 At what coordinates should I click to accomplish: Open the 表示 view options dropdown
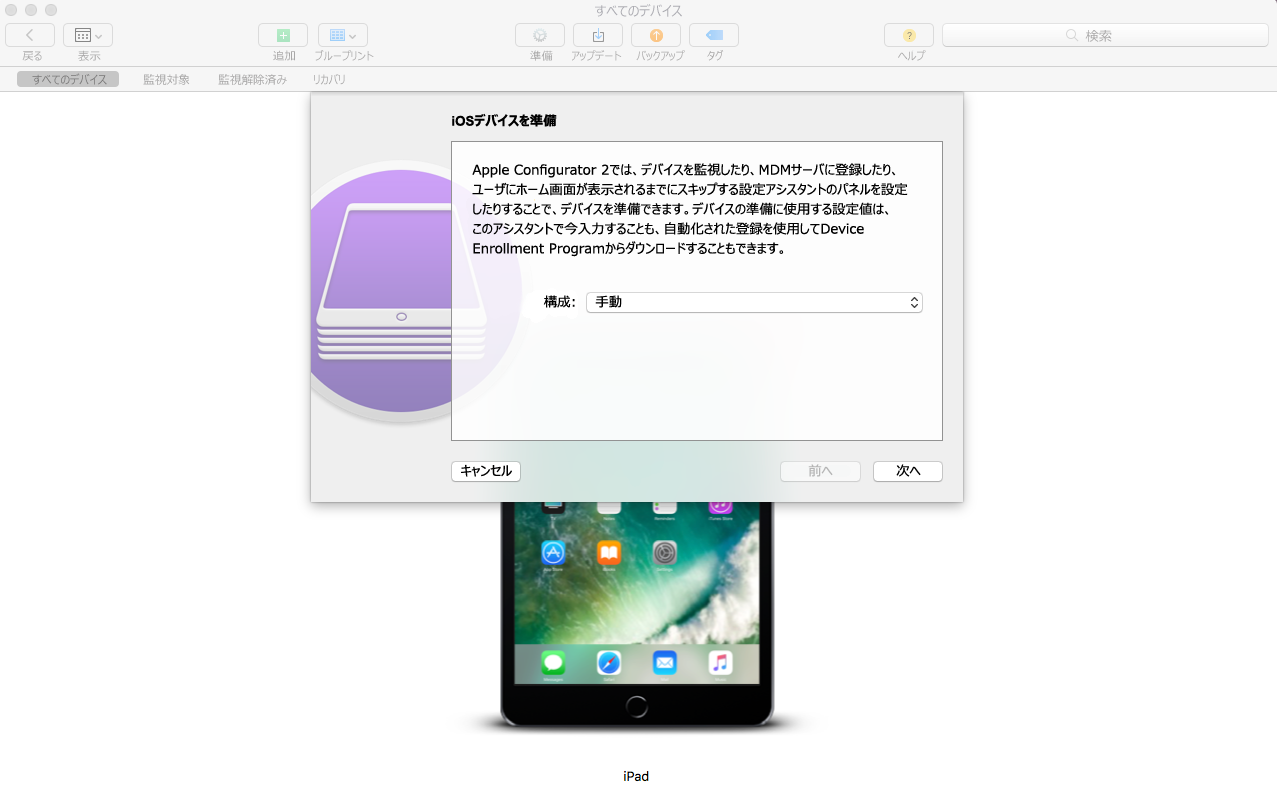(x=88, y=35)
